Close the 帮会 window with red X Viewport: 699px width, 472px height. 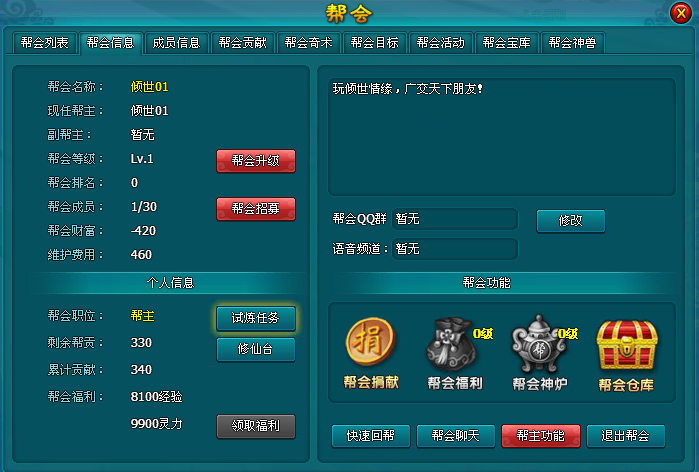681,13
